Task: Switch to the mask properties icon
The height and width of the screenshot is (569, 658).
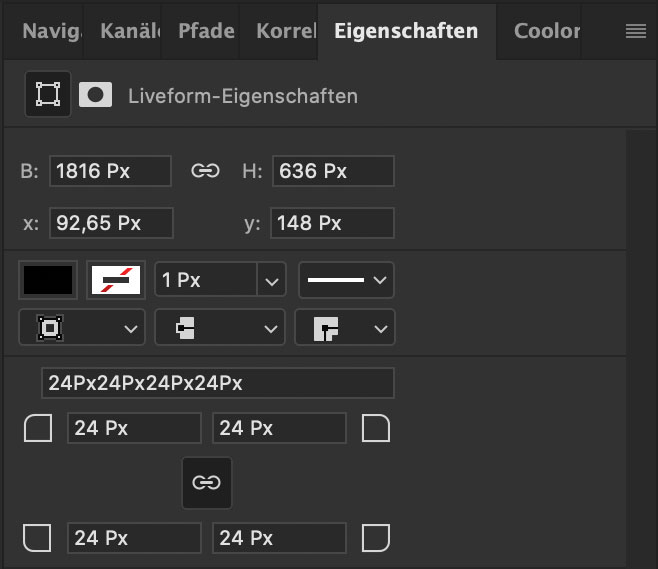Action: (x=95, y=95)
